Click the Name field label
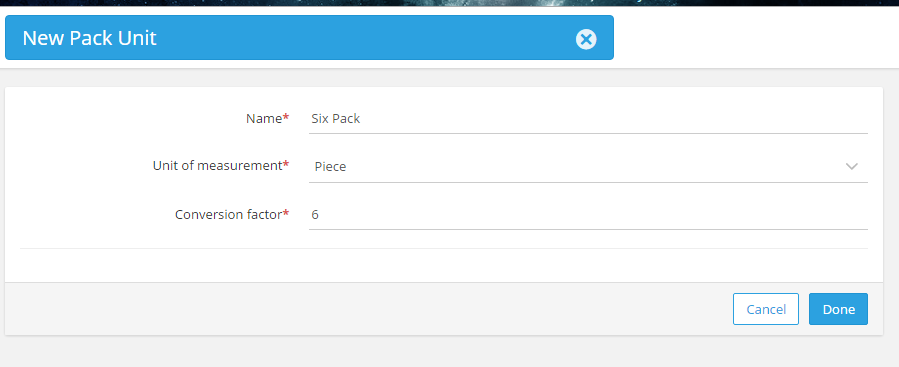Image resolution: width=899 pixels, height=367 pixels. point(264,118)
